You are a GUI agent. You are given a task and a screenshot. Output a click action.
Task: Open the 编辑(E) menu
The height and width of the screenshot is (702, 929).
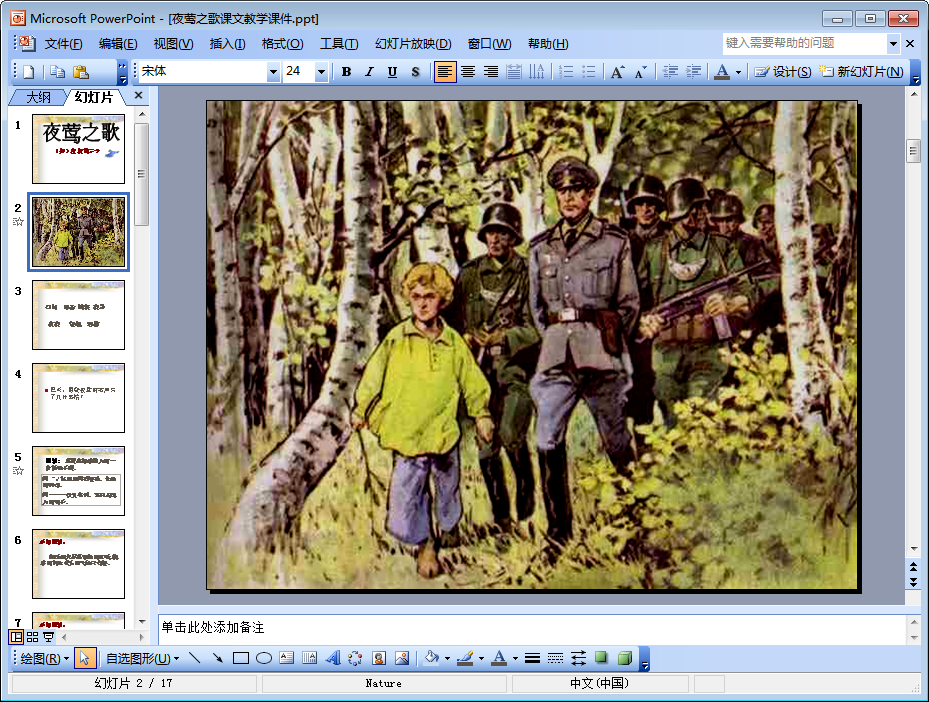pyautogui.click(x=118, y=44)
